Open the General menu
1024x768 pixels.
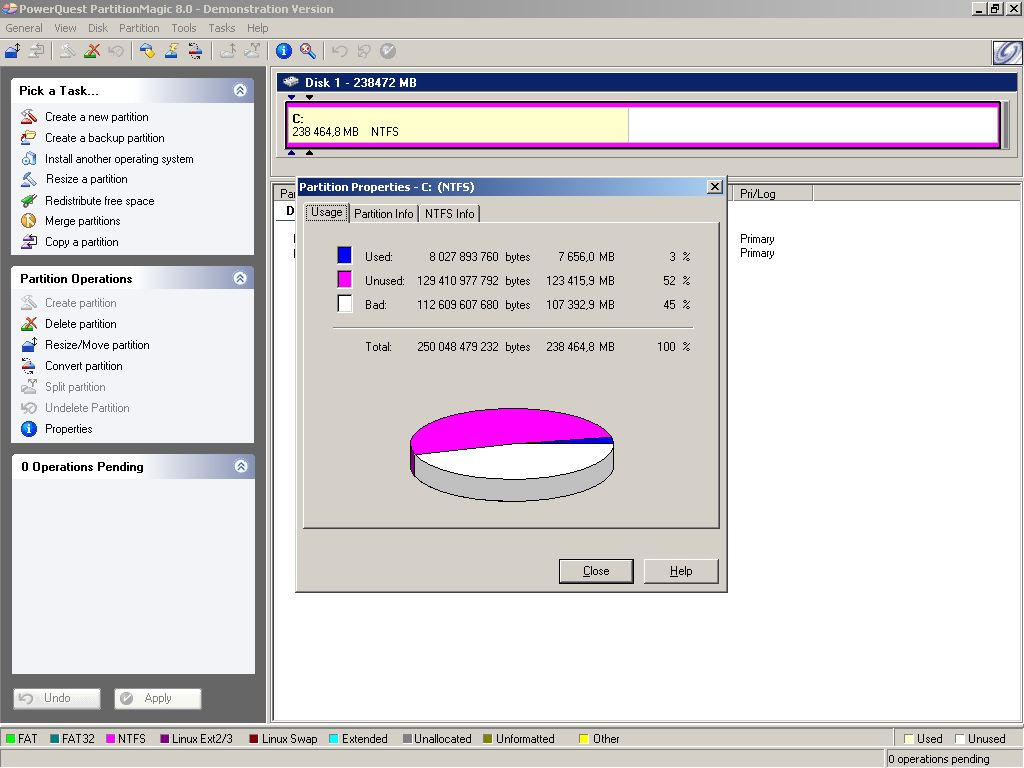[24, 28]
